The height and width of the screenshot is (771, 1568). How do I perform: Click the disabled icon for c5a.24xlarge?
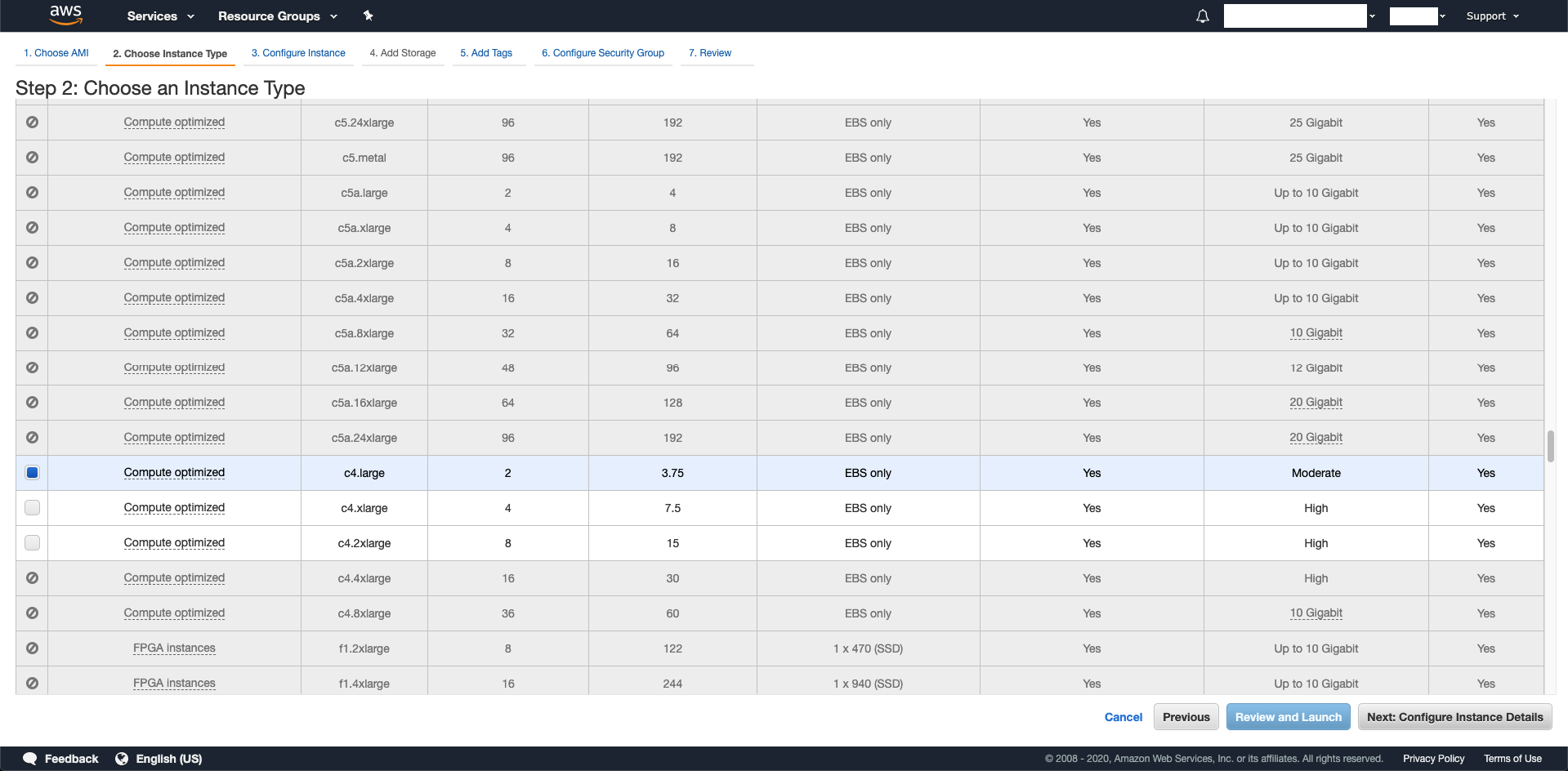pos(32,438)
